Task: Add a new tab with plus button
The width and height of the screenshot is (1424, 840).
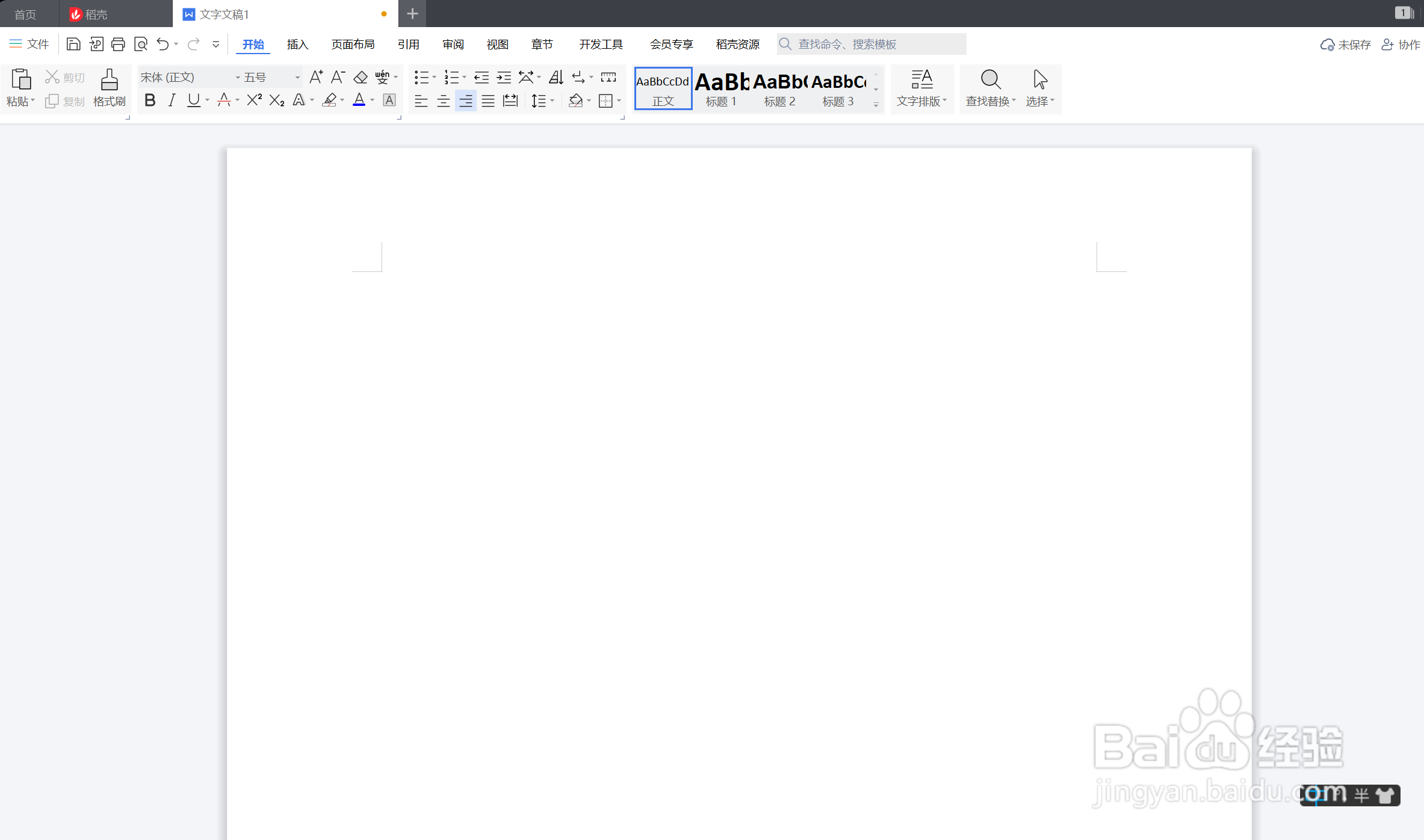Action: click(x=412, y=13)
